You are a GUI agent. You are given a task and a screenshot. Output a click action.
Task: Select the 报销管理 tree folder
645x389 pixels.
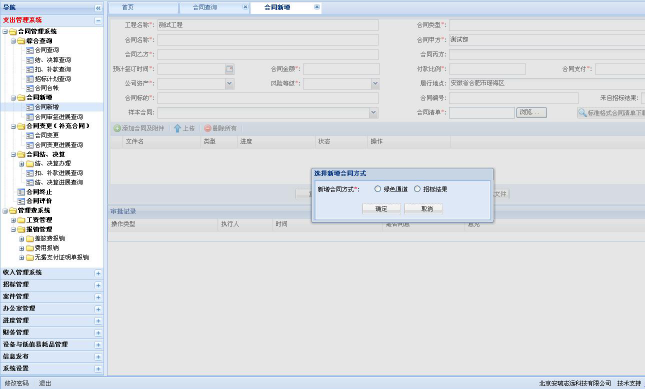(39, 229)
